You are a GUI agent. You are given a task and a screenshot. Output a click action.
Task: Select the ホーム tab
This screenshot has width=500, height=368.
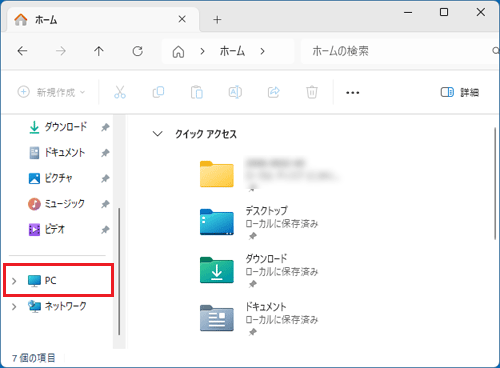pos(103,20)
